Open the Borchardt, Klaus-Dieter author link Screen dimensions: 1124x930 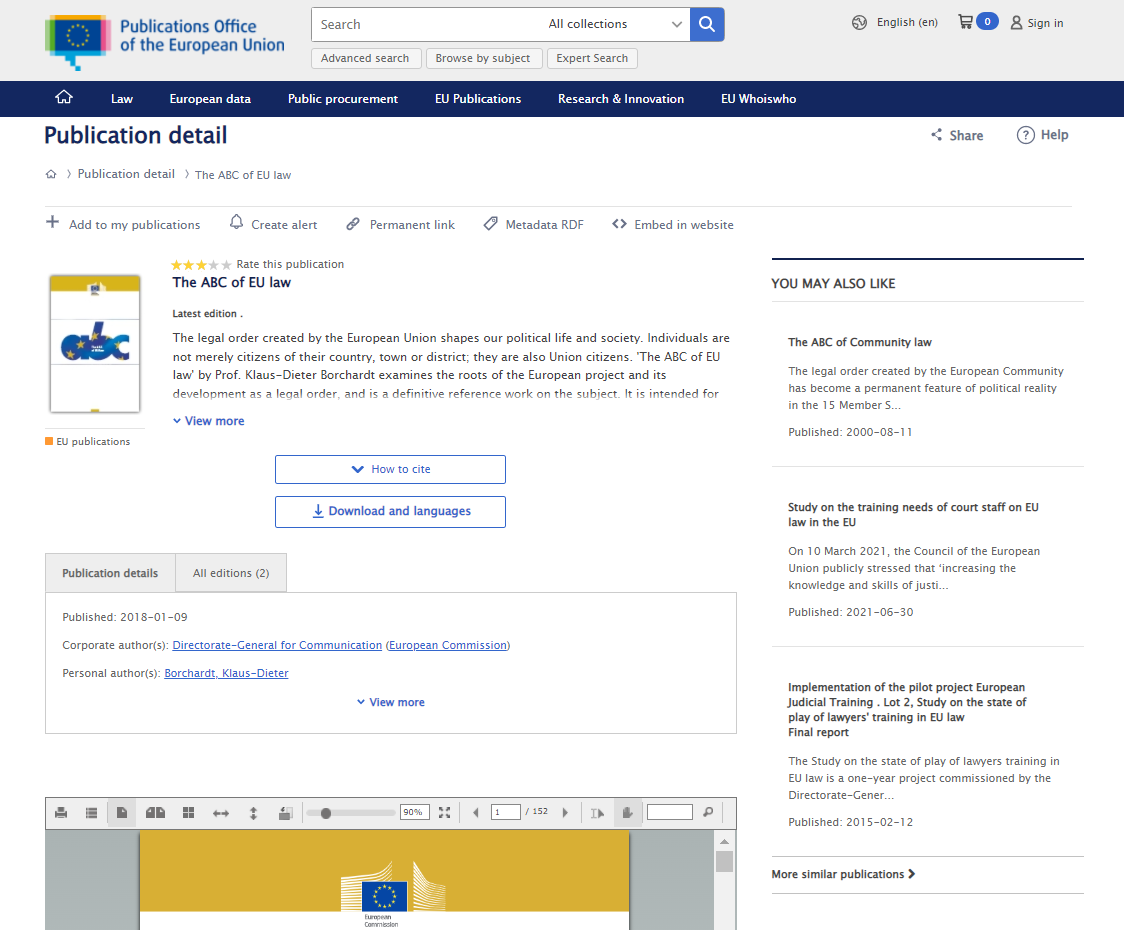225,673
